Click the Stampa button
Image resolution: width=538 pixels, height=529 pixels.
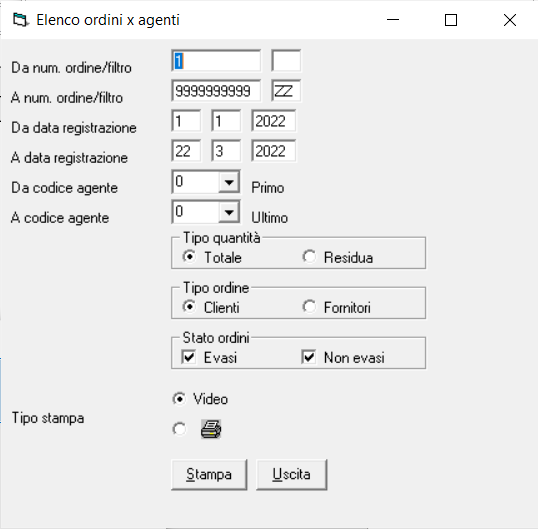coord(209,474)
